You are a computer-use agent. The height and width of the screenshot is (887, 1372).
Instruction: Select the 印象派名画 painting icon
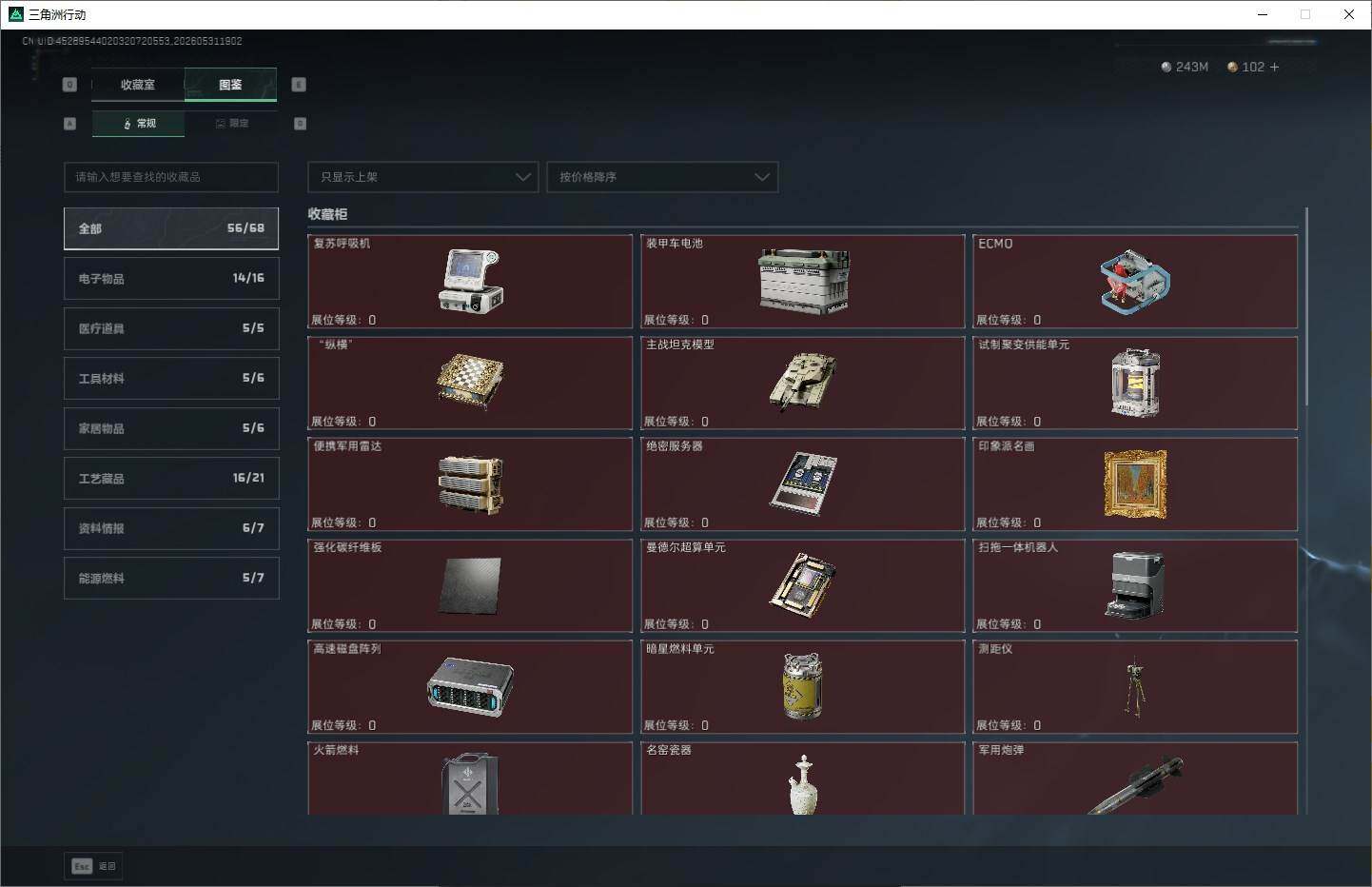[1135, 484]
